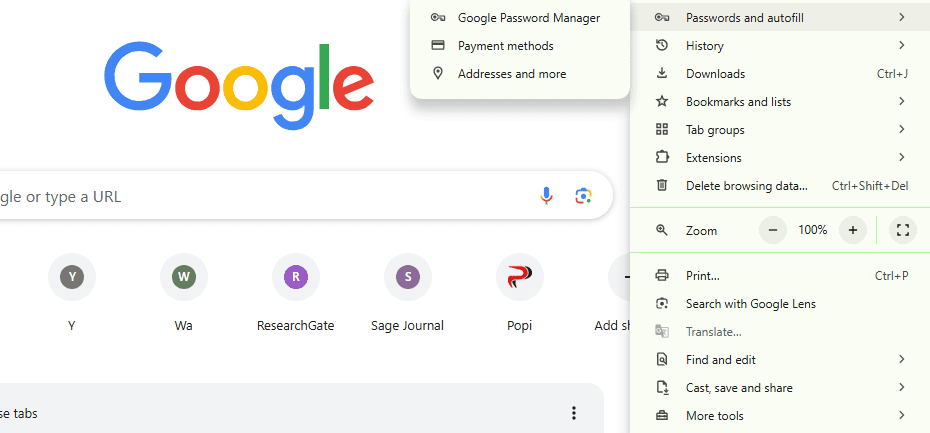Expand the More tools submenu arrow

point(902,415)
